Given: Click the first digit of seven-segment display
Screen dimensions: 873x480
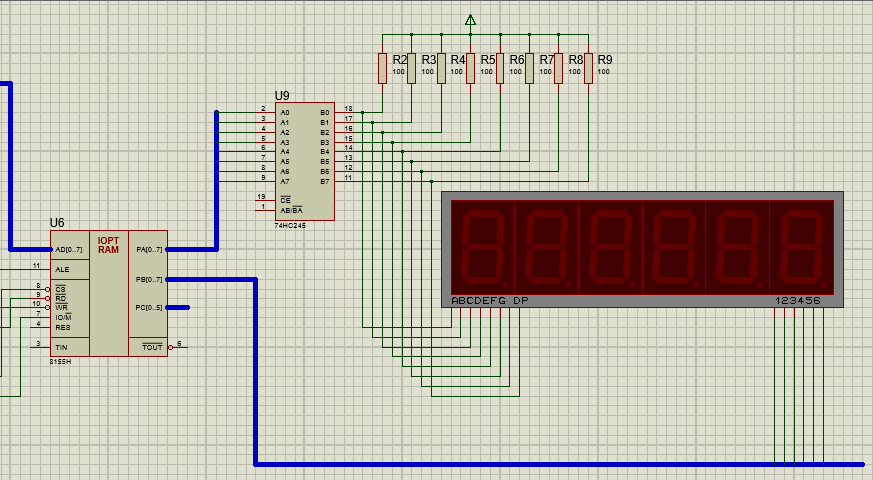Looking at the screenshot, I should coord(482,245).
